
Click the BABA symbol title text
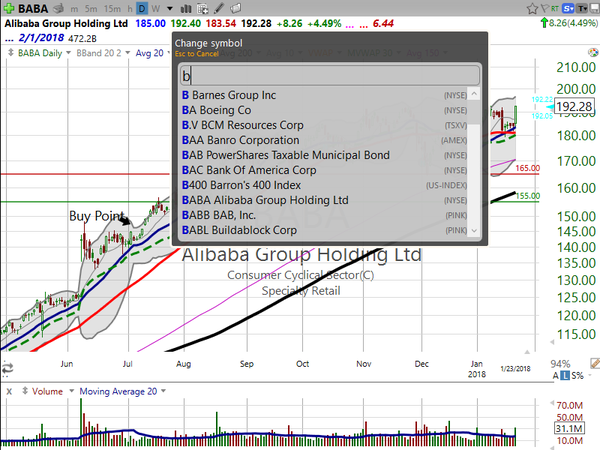33,8
